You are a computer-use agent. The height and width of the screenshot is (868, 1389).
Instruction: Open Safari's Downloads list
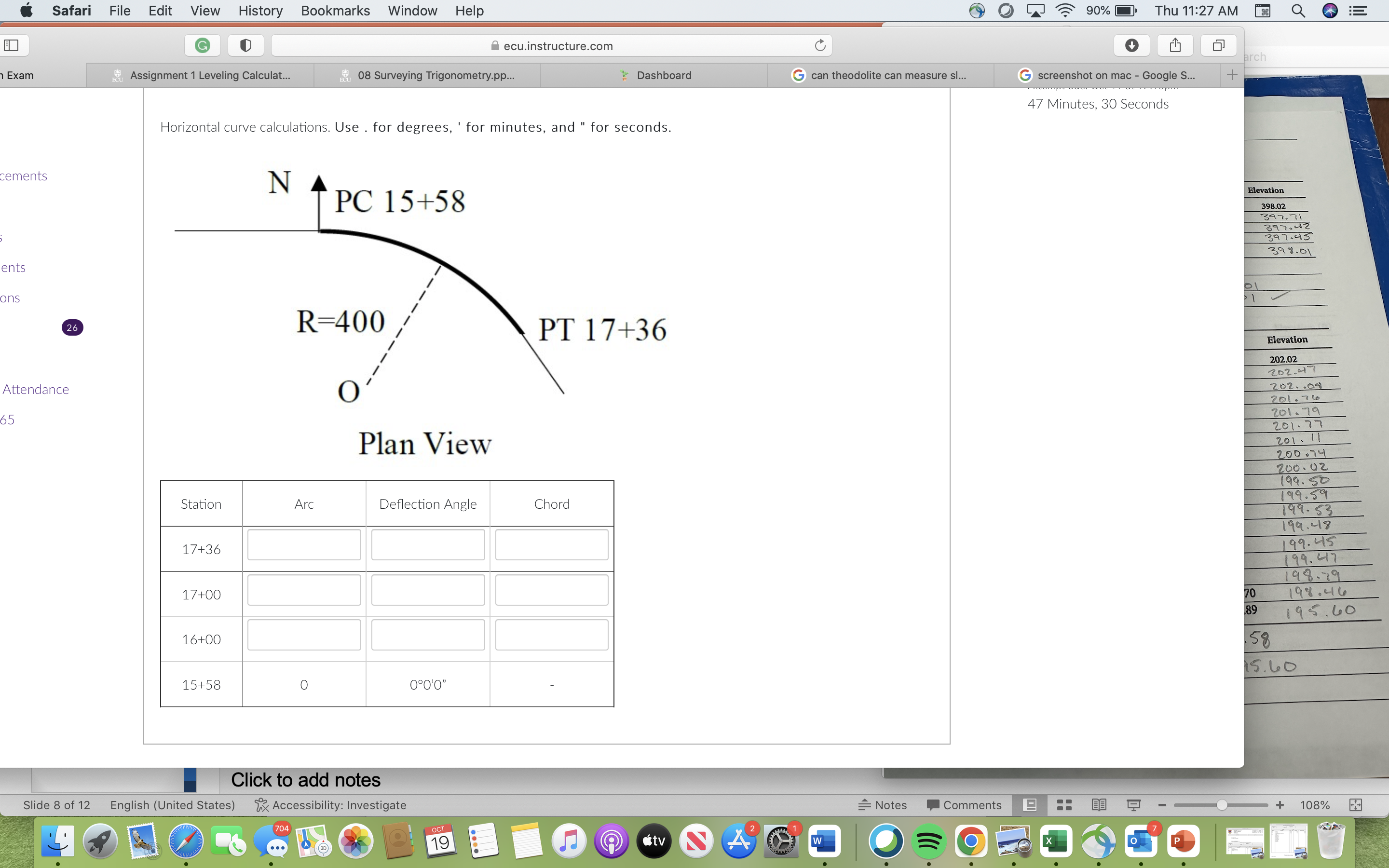(x=1131, y=45)
